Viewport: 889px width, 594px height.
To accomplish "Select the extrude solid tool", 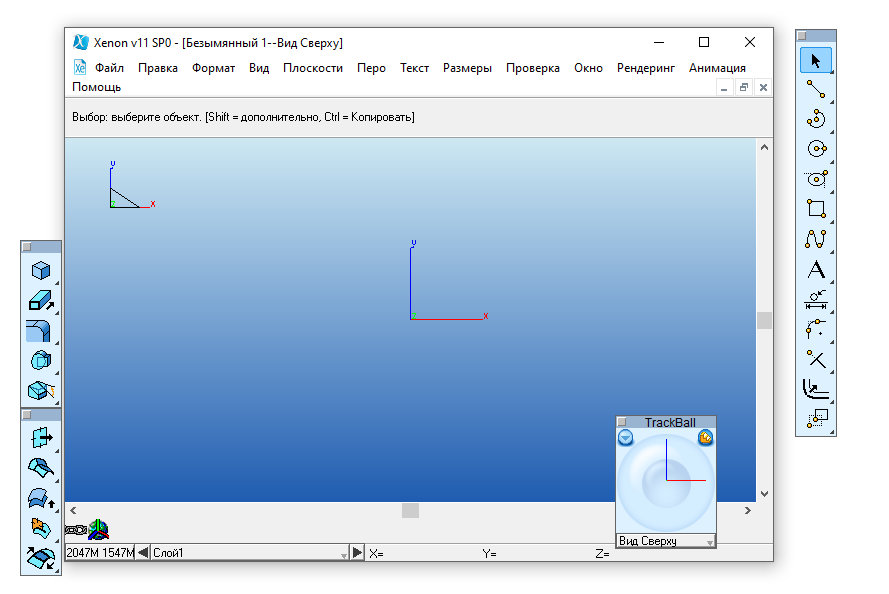I will [x=41, y=300].
